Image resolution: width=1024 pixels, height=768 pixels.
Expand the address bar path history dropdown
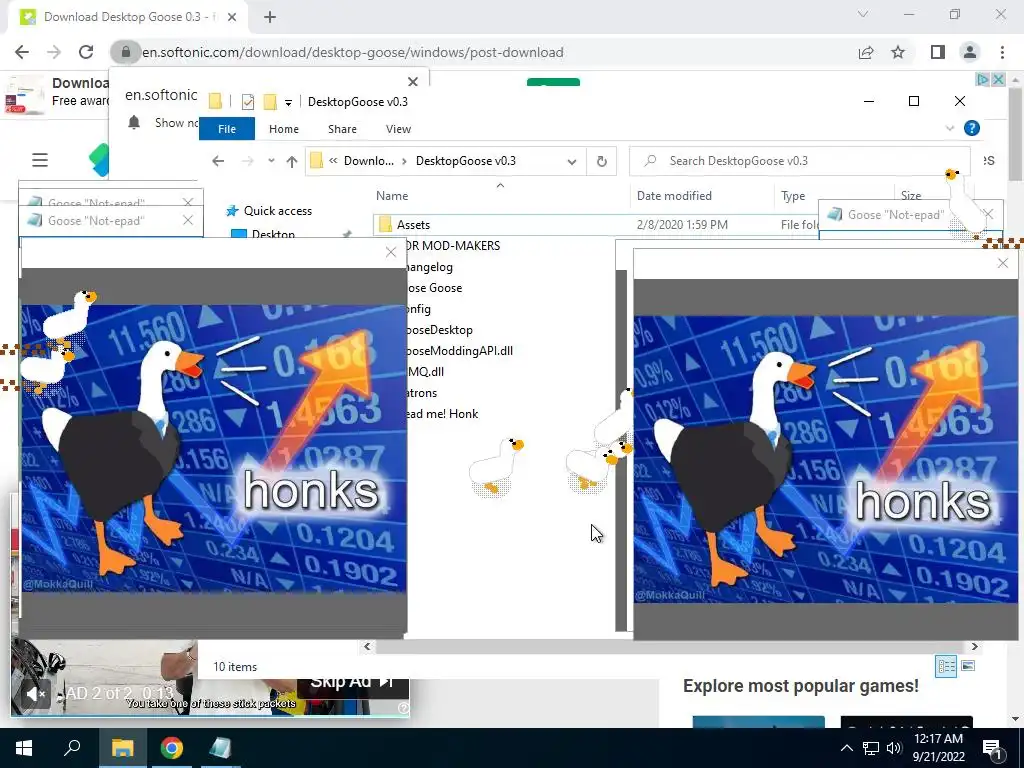point(572,161)
